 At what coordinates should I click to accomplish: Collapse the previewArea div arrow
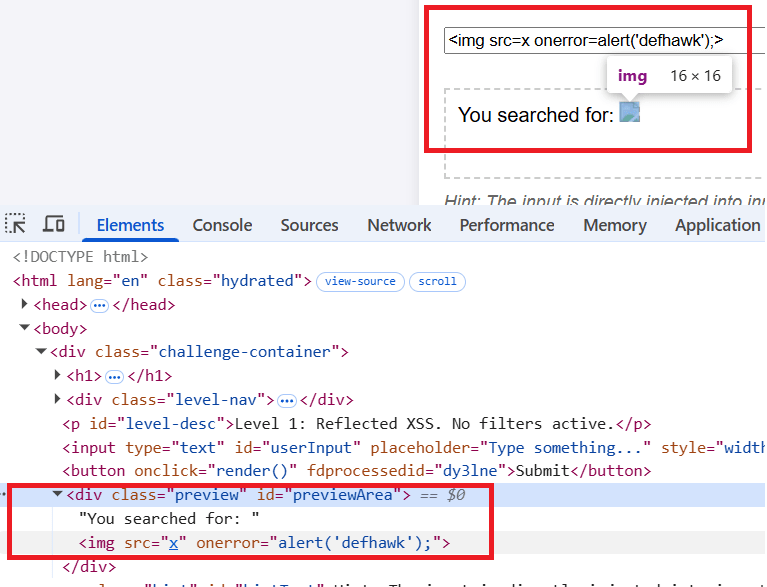click(57, 495)
